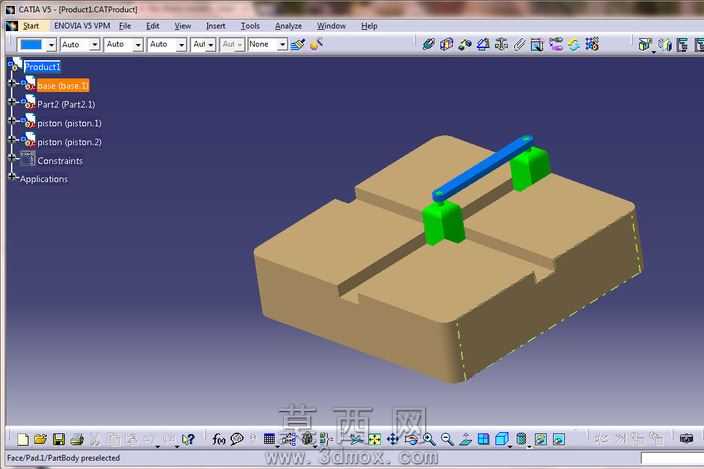Open the Formula f(x) tool
Screen dimensions: 704x469
click(219, 439)
